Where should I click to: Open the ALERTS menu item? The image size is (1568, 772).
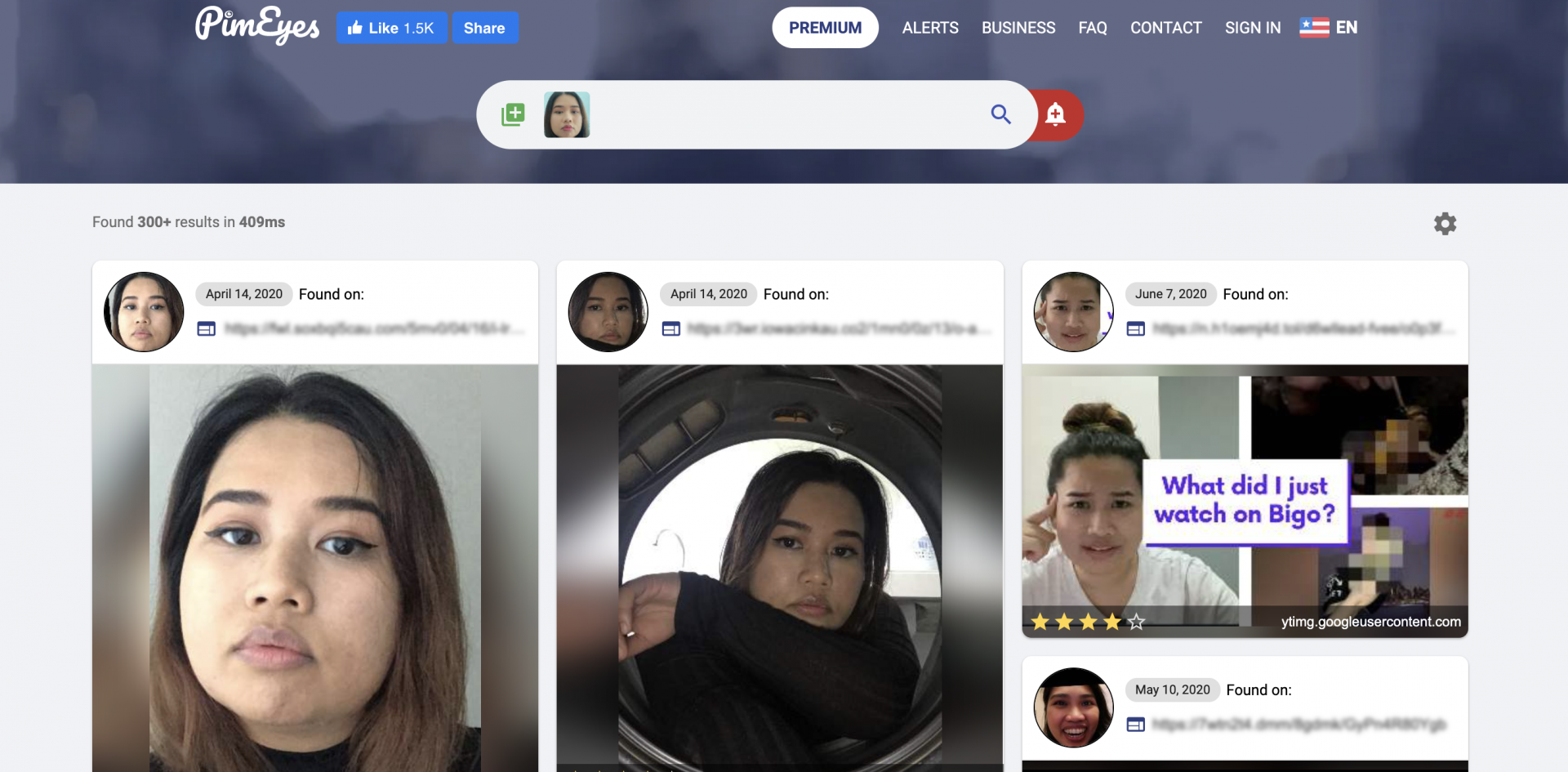pos(929,27)
